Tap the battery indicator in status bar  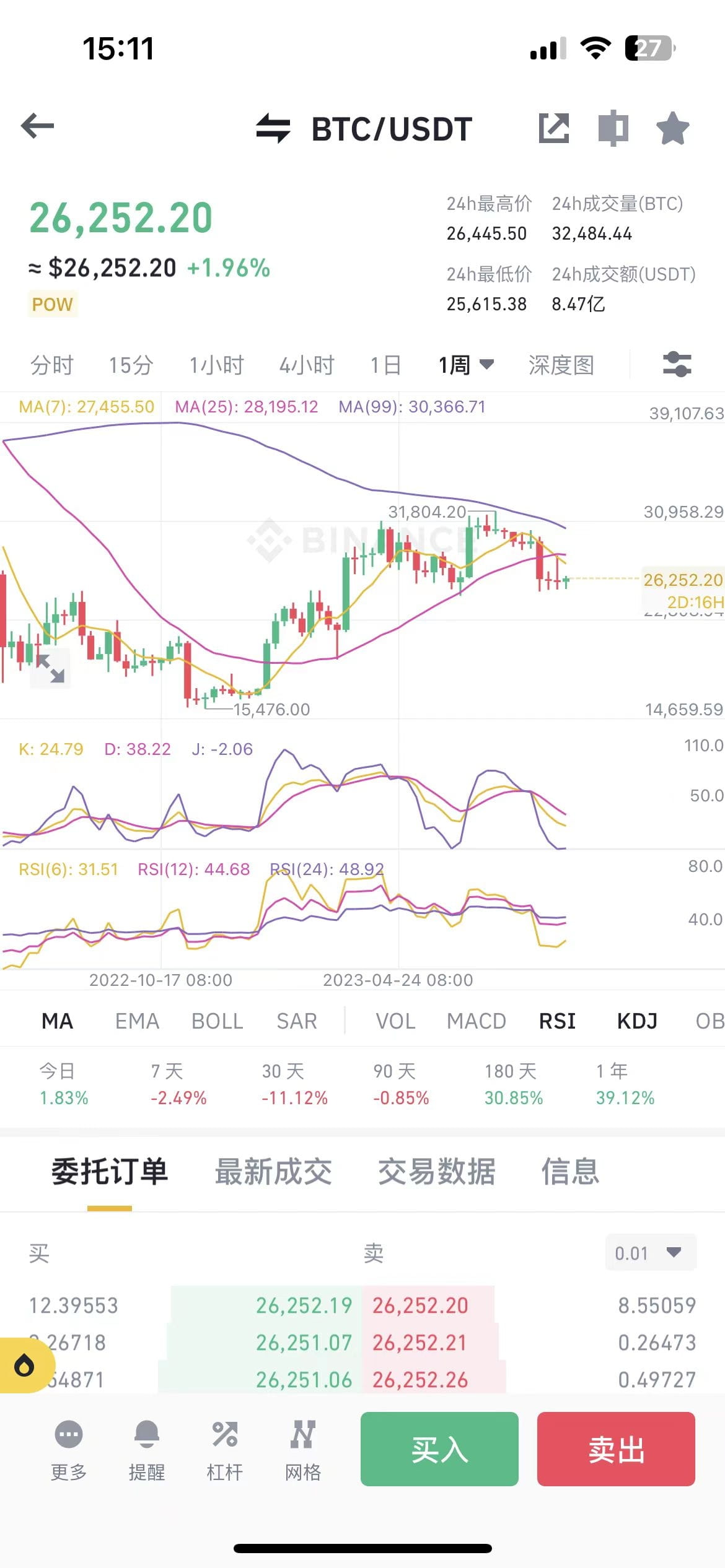pyautogui.click(x=649, y=48)
